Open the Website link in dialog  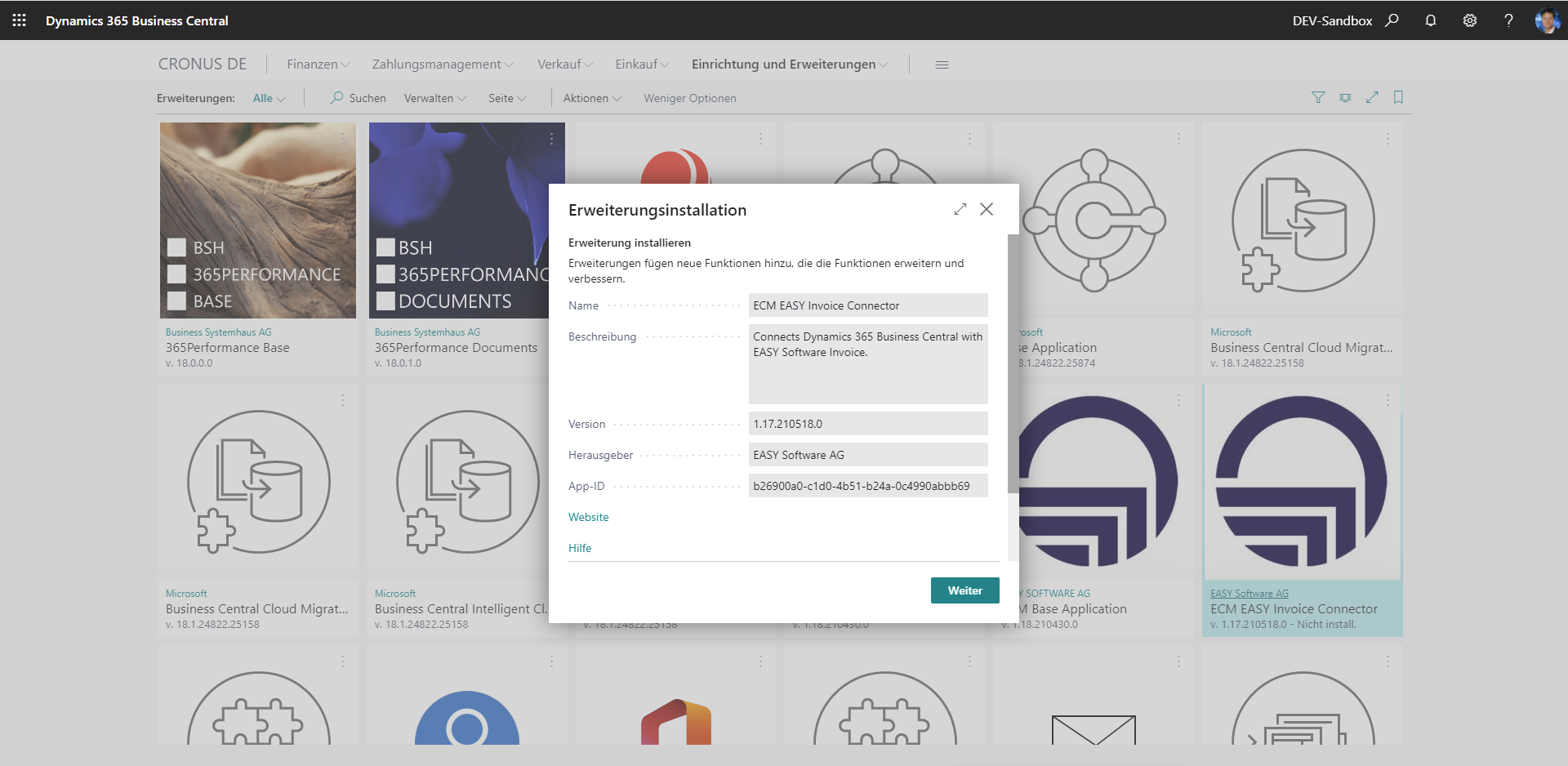(x=588, y=517)
